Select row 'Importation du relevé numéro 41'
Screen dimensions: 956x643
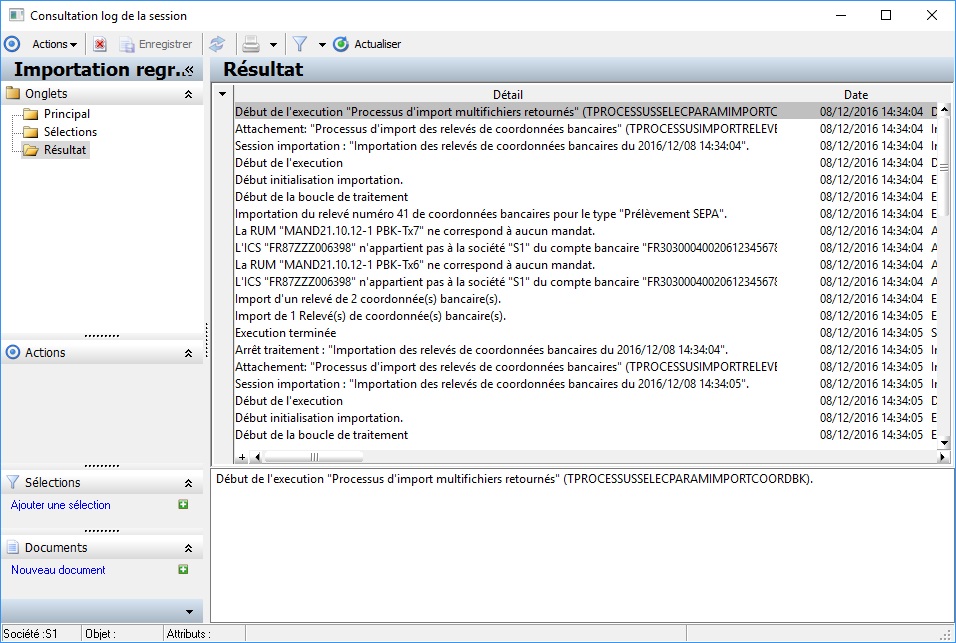585,214
